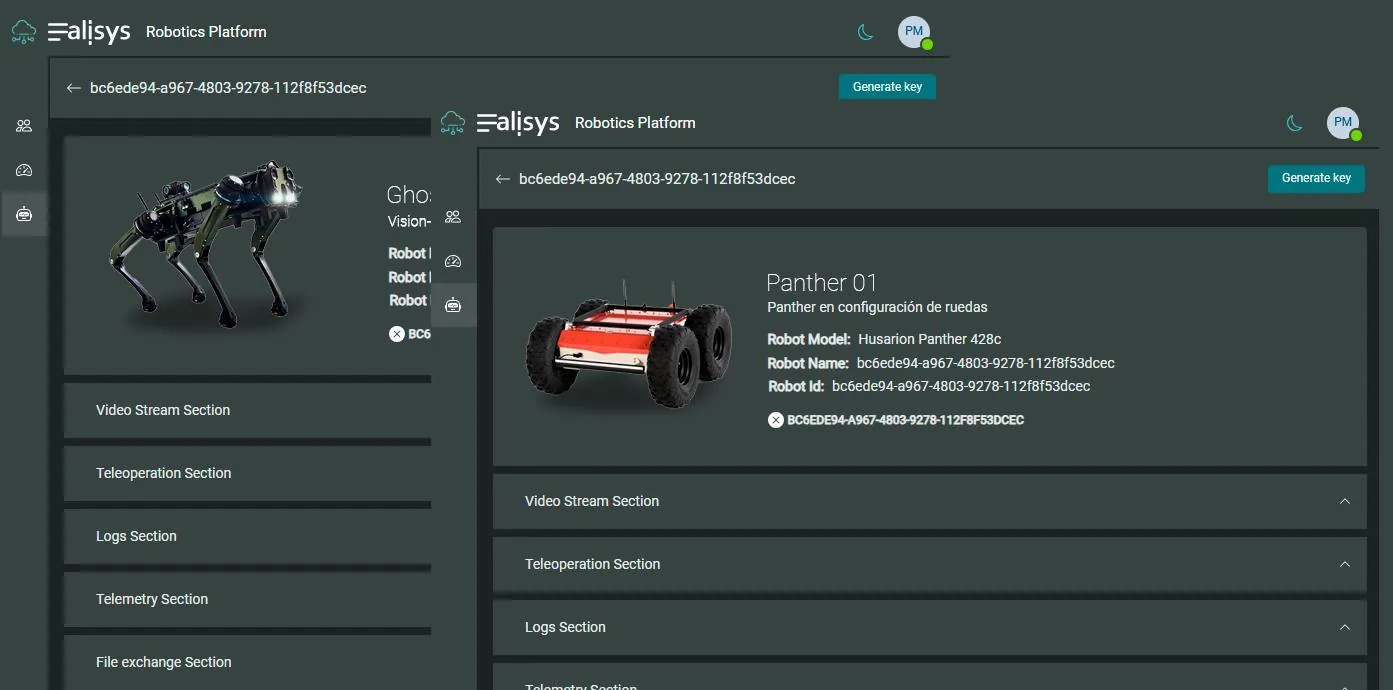Open File exchange Section in the back window
This screenshot has height=690, width=1393.
pyautogui.click(x=248, y=662)
